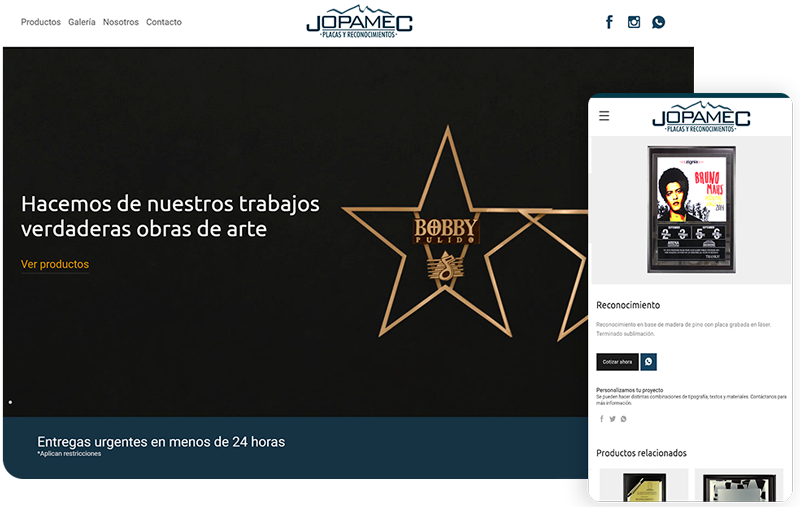
Task: Open the Nosotros section
Action: tap(121, 22)
